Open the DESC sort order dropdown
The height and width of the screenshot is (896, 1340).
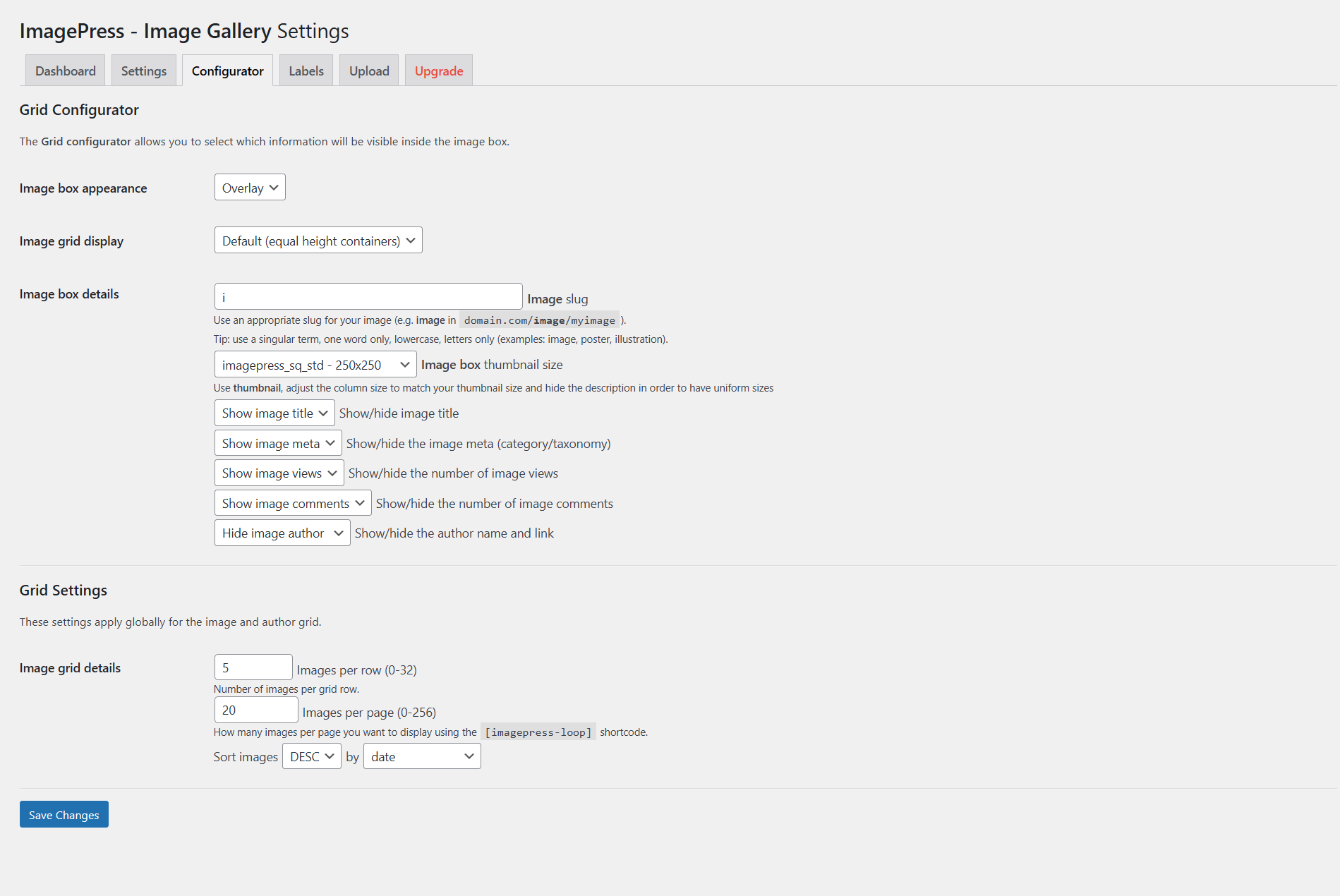tap(312, 756)
